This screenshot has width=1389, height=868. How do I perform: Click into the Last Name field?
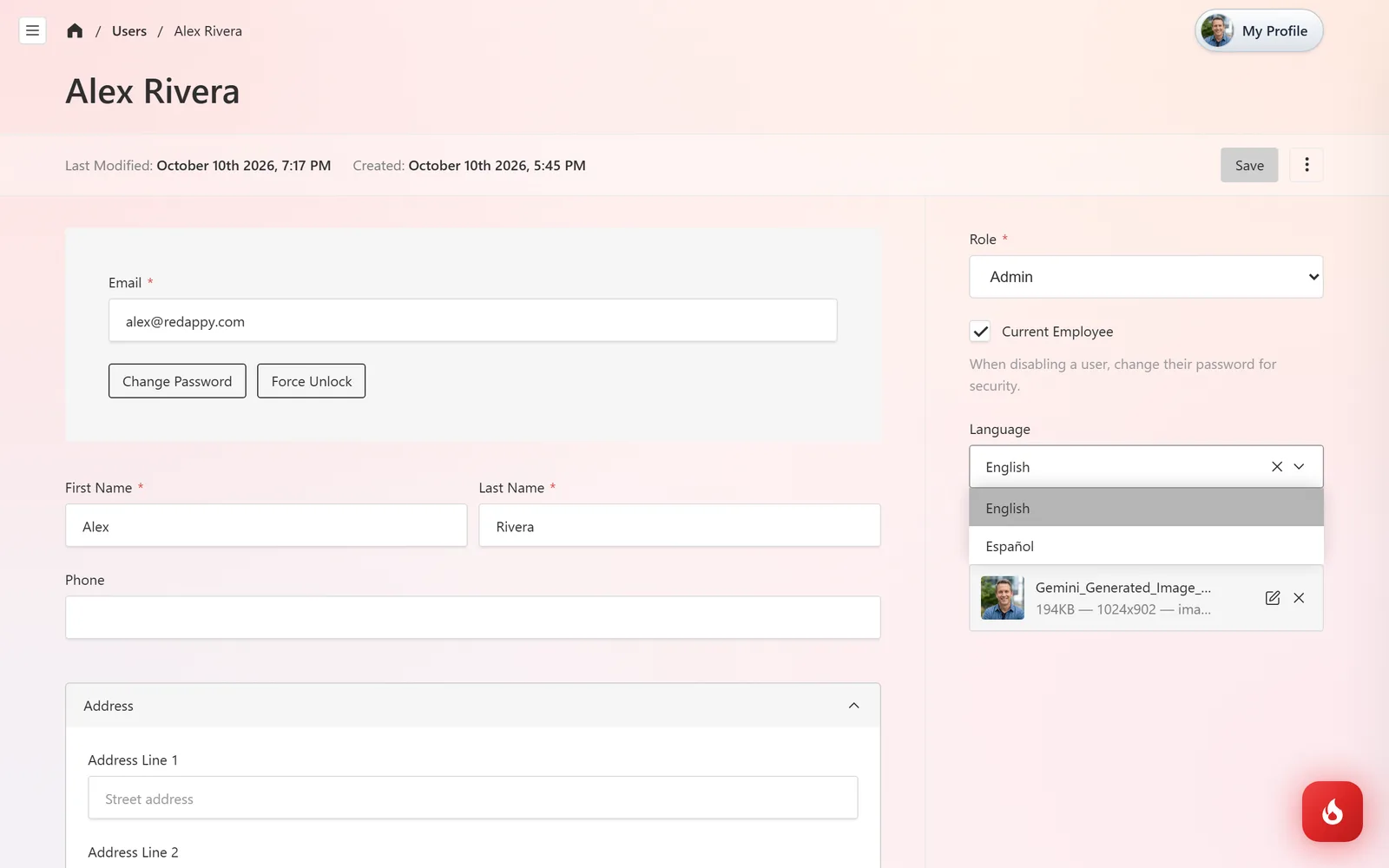[680, 526]
